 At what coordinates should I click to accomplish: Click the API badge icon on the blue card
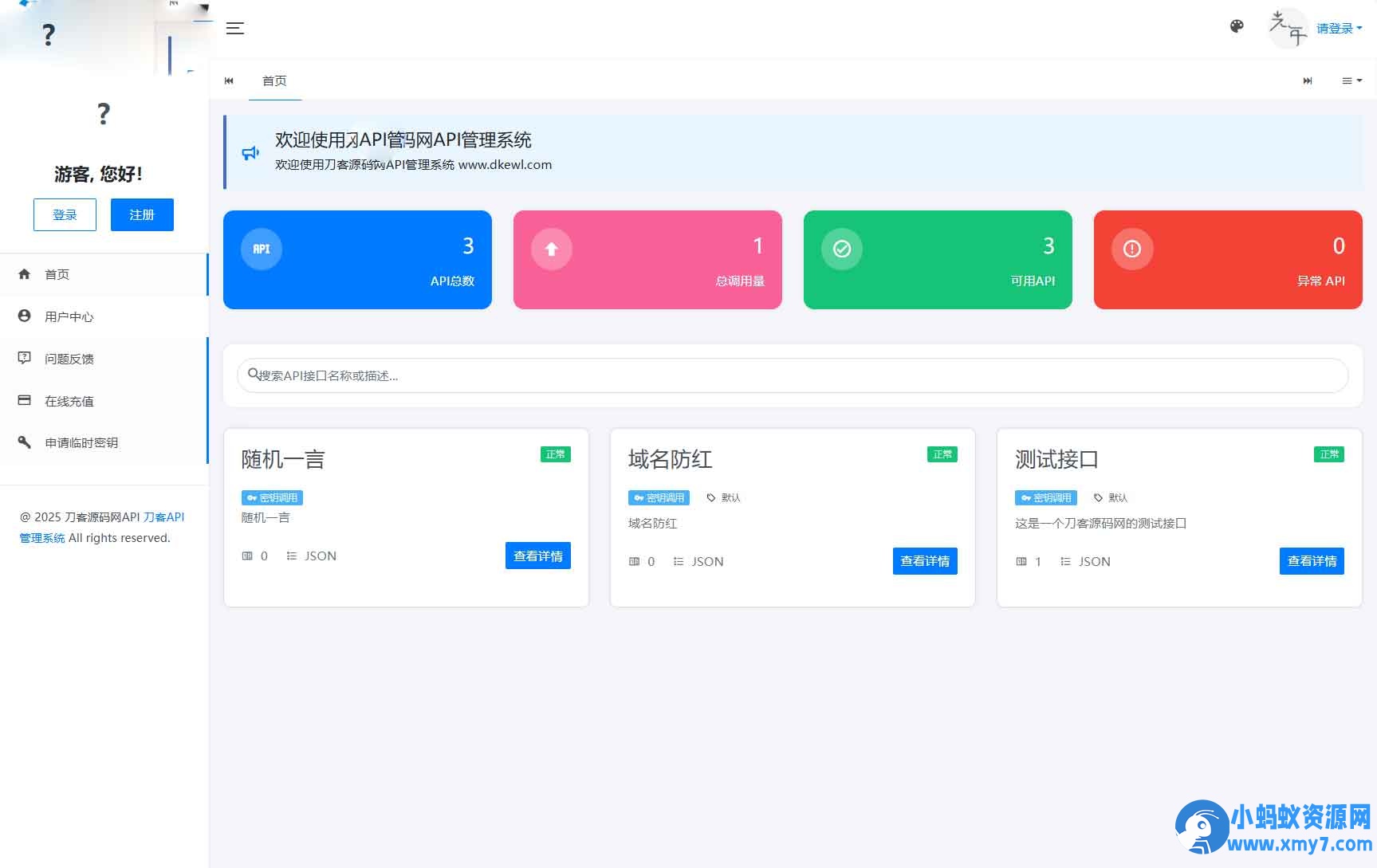pos(261,249)
